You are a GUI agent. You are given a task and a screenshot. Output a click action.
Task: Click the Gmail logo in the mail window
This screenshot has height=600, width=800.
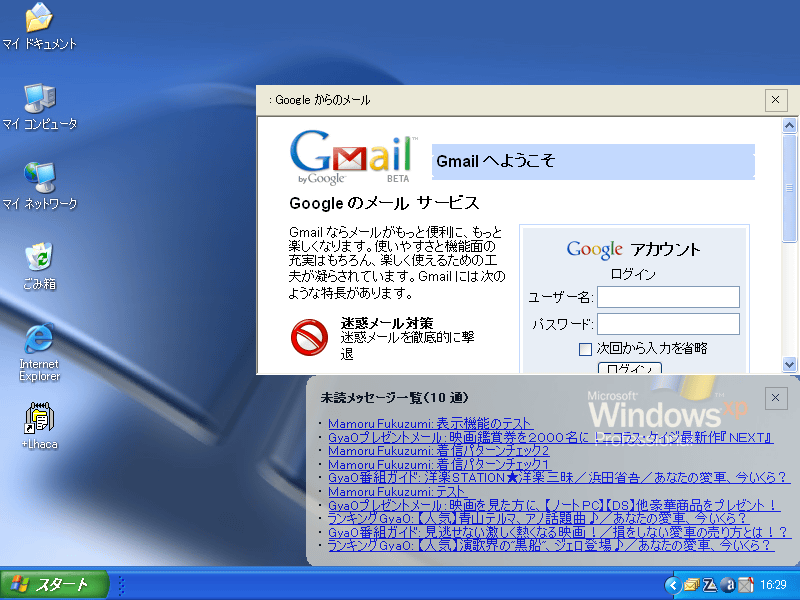[x=353, y=156]
